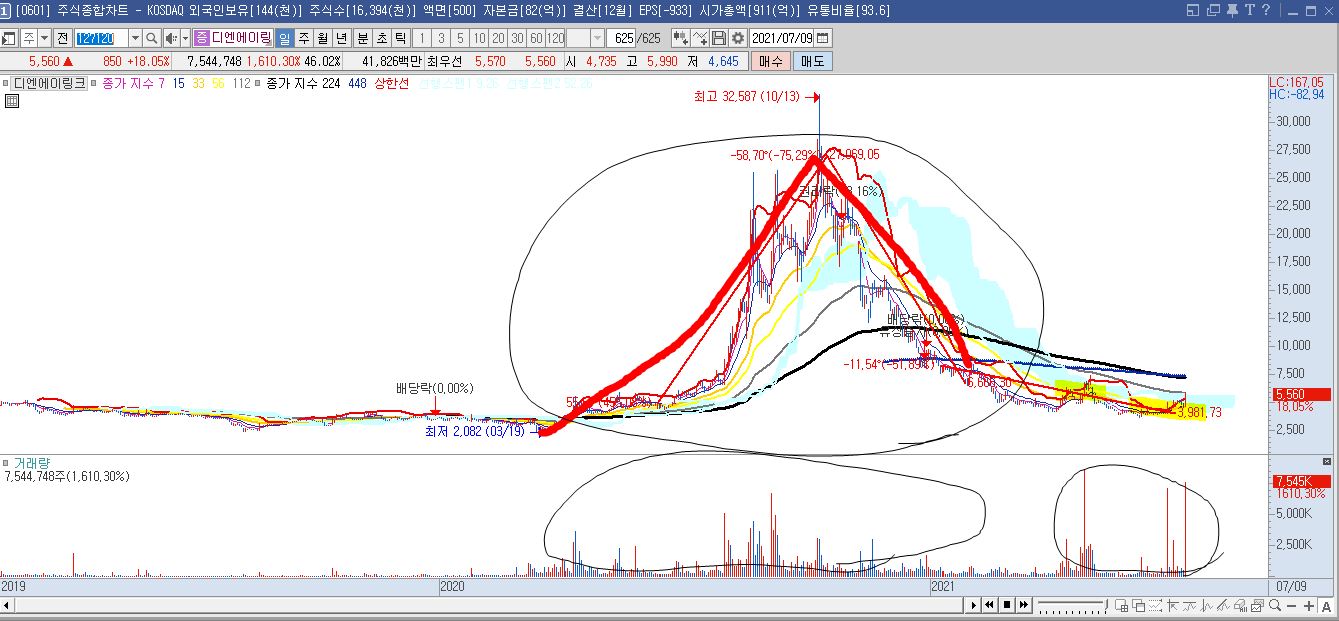This screenshot has height=621, width=1339.
Task: Click the chart capture icon in bottom toolbar
Action: (x=1257, y=606)
